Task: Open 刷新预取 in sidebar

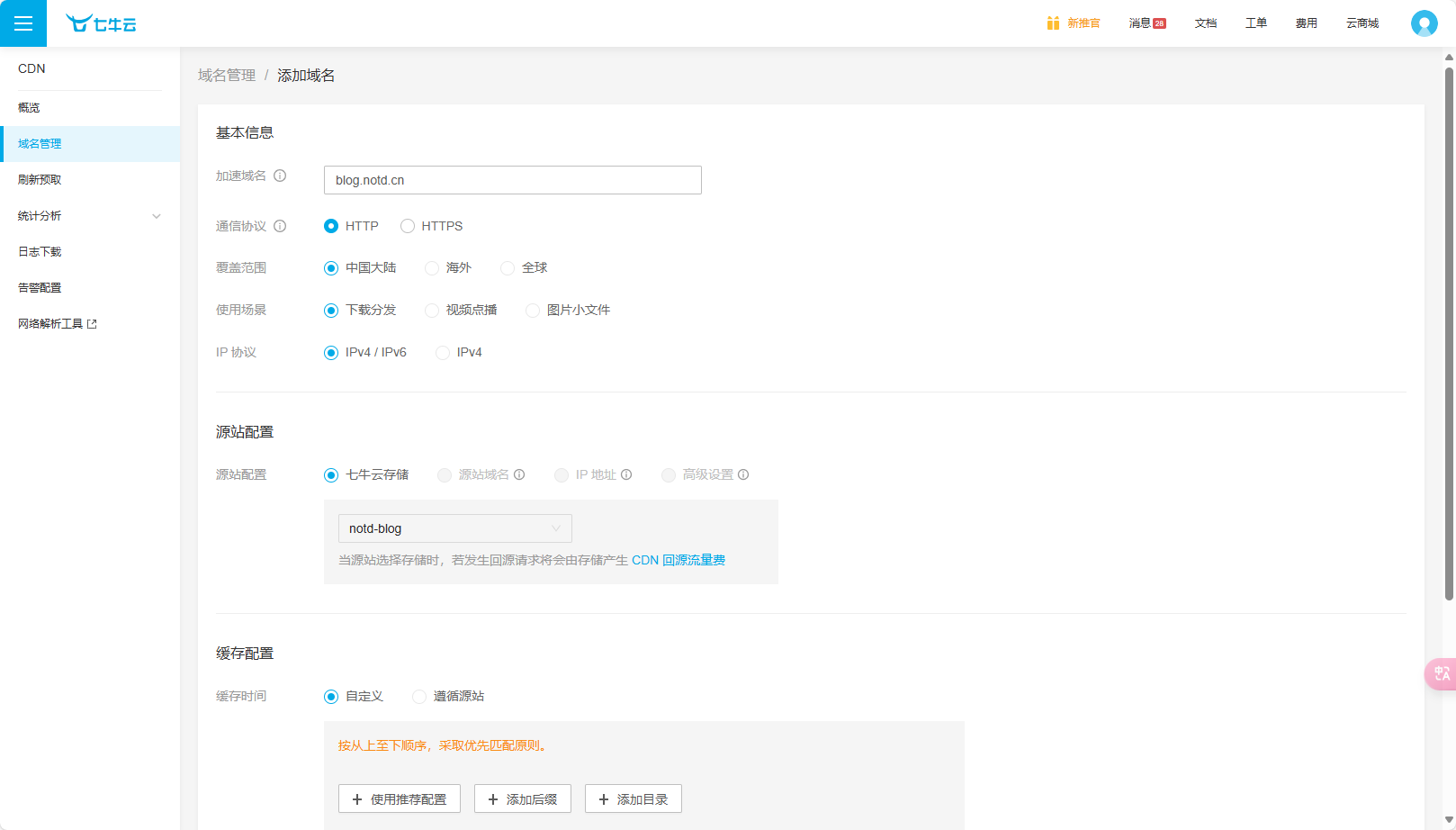Action: tap(90, 180)
